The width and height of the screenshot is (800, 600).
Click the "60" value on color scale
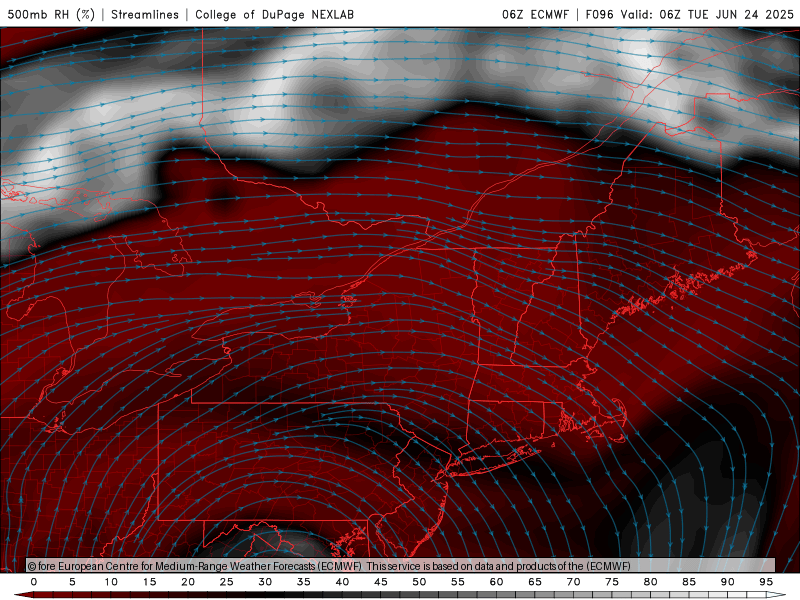coord(496,582)
